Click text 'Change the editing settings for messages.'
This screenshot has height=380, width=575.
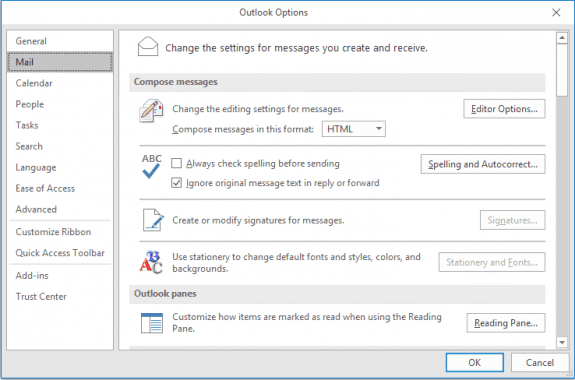[x=258, y=109]
